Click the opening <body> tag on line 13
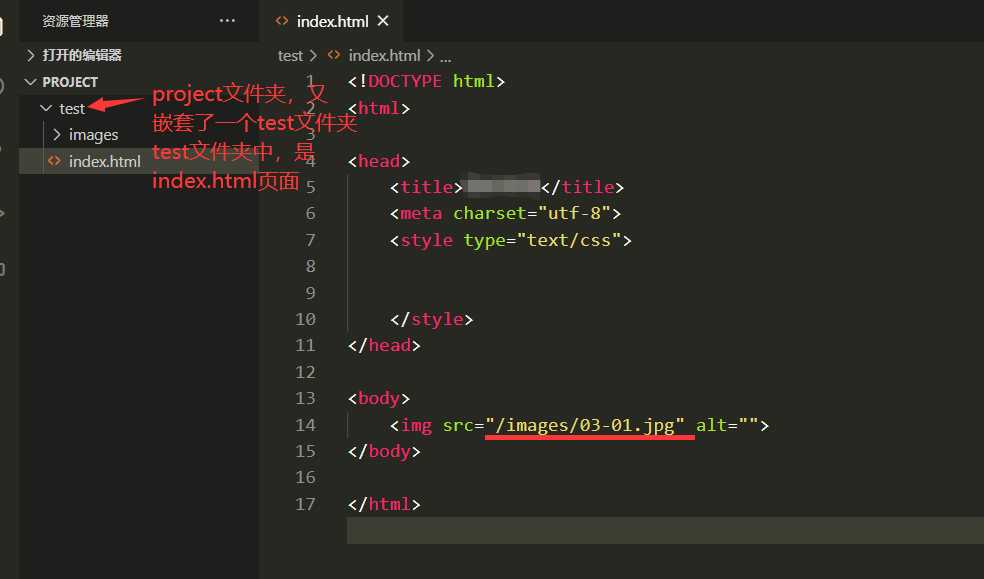Viewport: 984px width, 579px height. (x=379, y=398)
